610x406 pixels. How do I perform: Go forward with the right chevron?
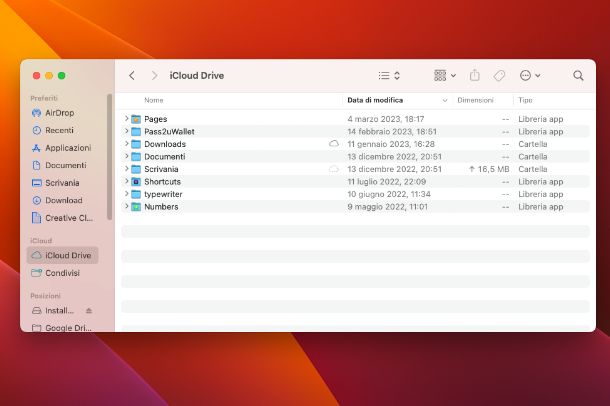(x=154, y=75)
